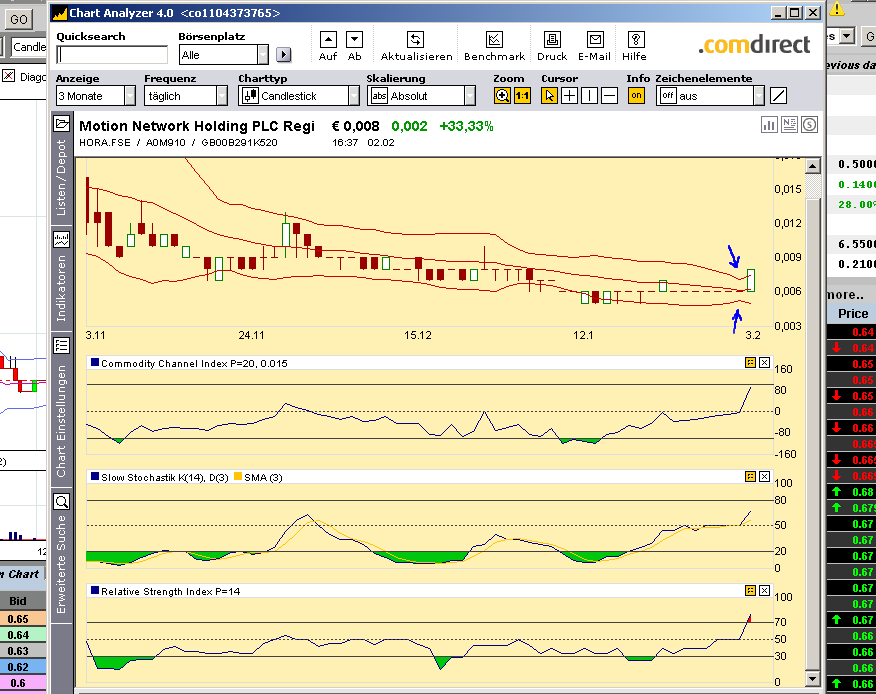Select the line drawing tool
The image size is (876, 694).
778,96
